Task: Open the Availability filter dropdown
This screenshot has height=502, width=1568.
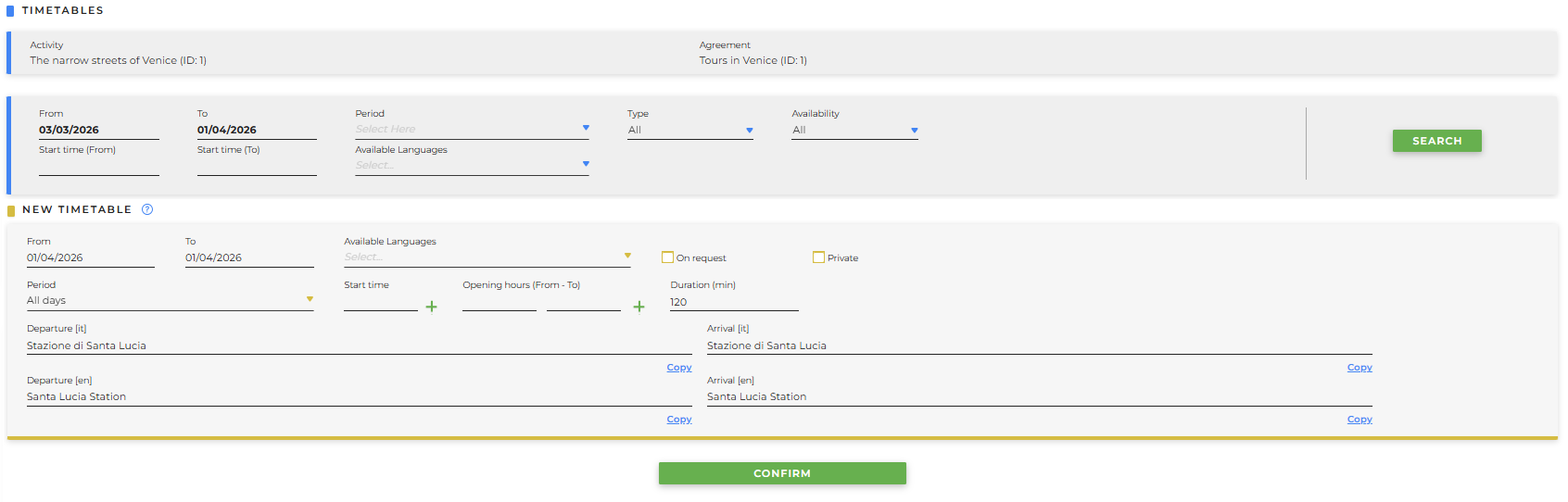Action: (x=854, y=131)
